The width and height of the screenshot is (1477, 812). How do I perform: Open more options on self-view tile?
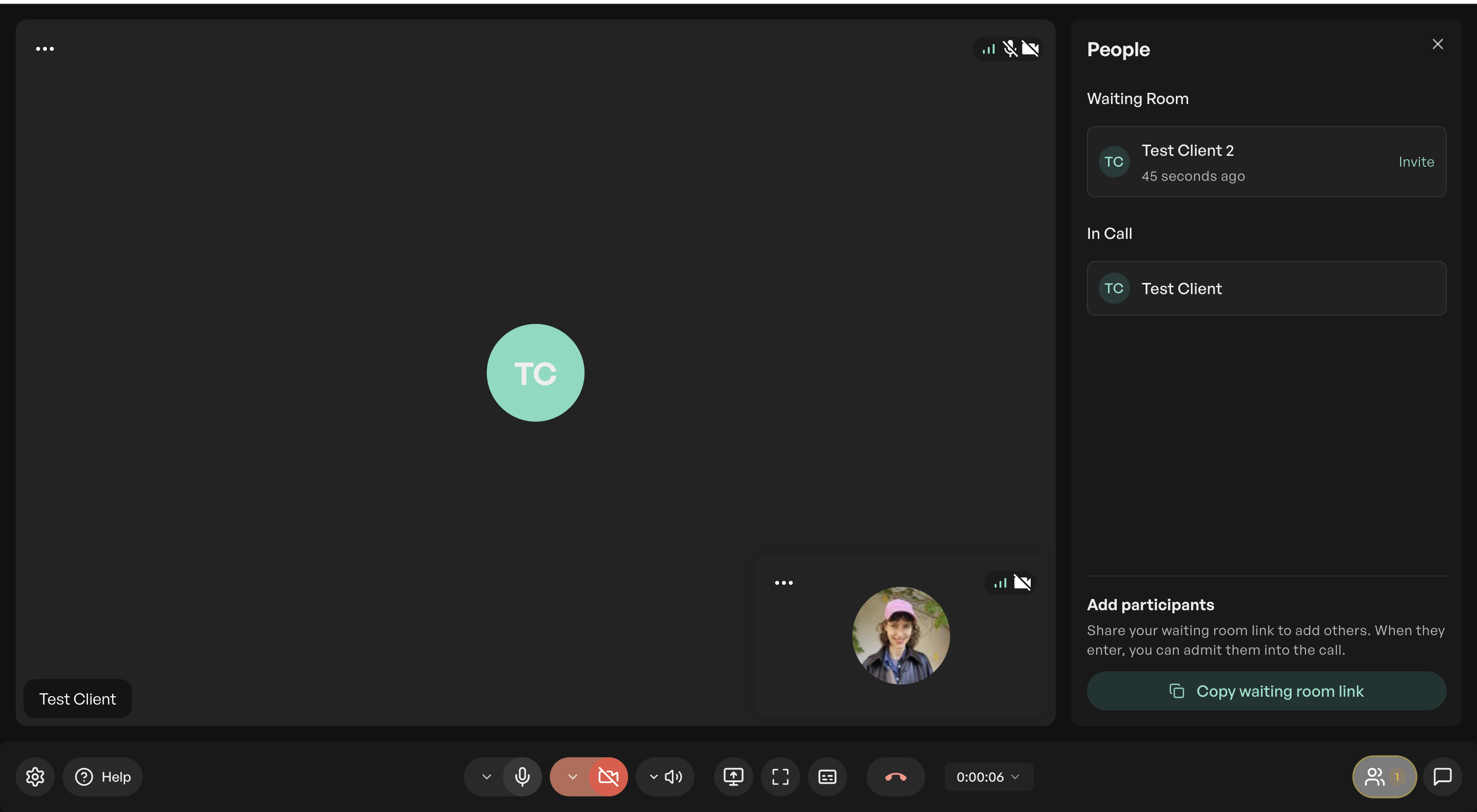tap(784, 583)
